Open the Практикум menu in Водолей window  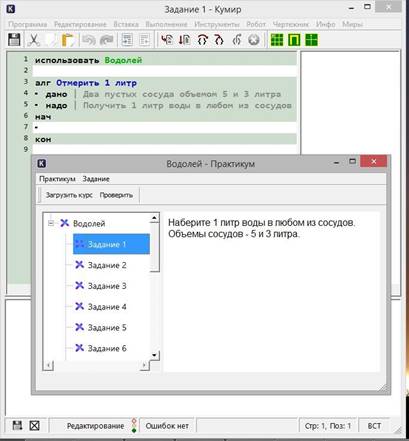pyautogui.click(x=57, y=179)
